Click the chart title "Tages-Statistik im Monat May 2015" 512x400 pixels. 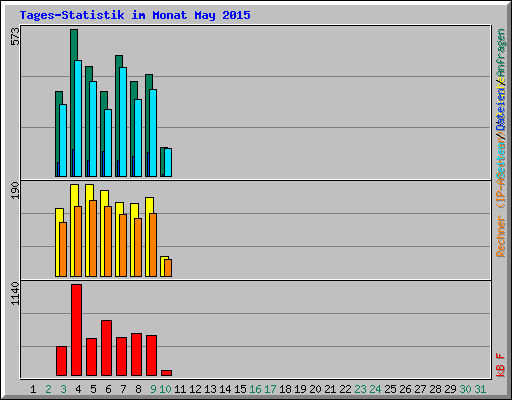tap(135, 15)
